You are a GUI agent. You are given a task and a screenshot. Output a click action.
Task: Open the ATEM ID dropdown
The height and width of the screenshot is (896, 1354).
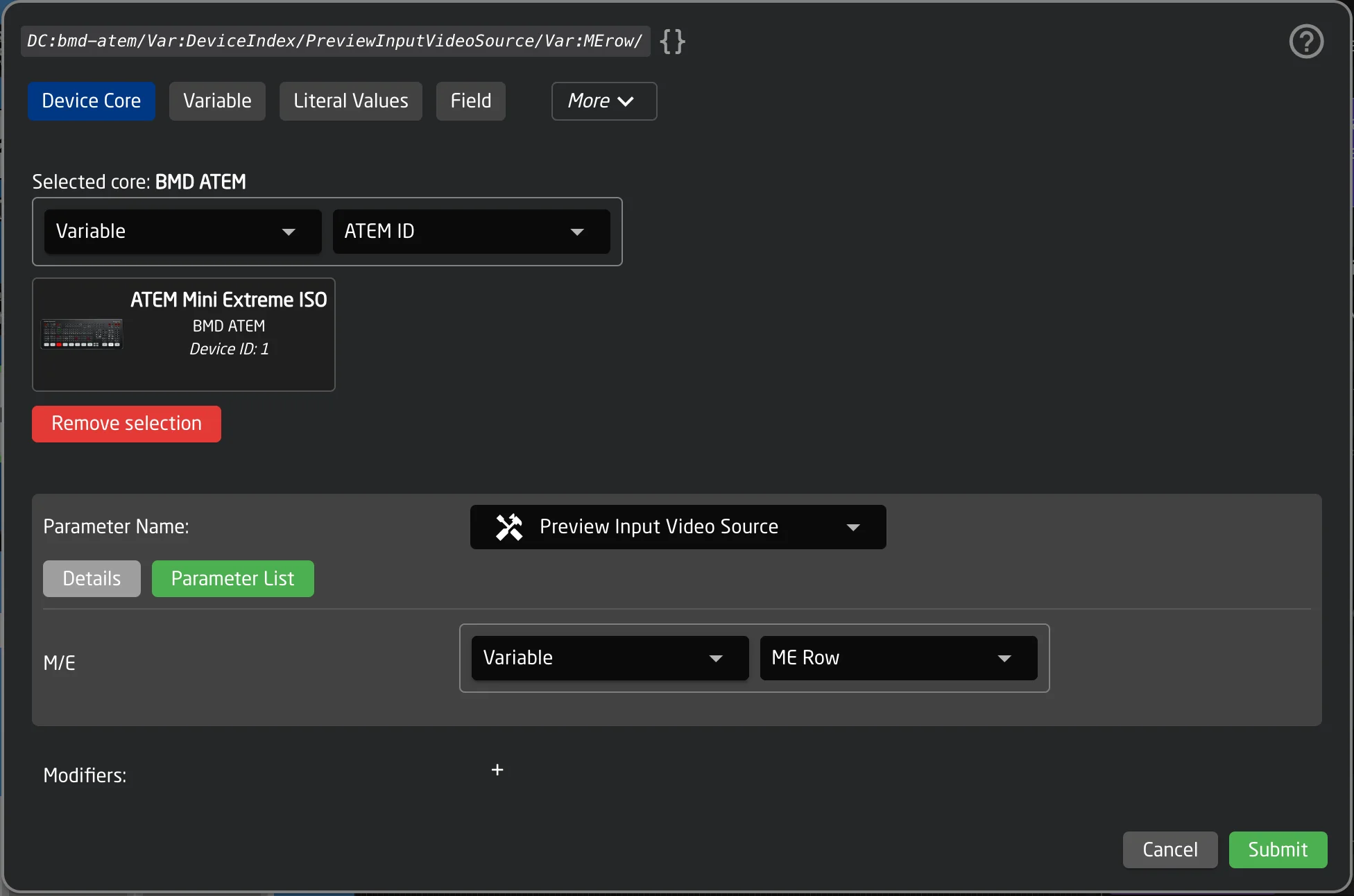pos(470,231)
